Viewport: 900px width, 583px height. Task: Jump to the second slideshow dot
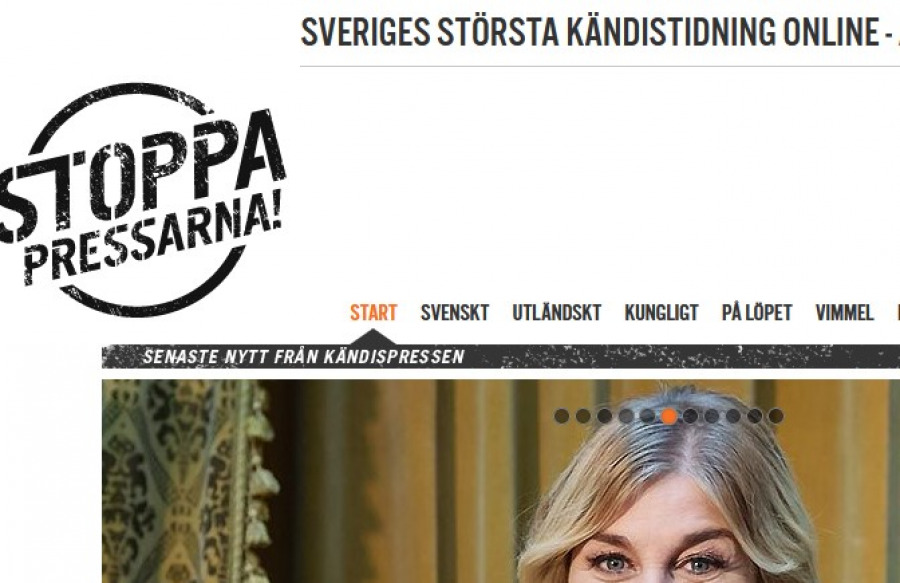point(583,416)
